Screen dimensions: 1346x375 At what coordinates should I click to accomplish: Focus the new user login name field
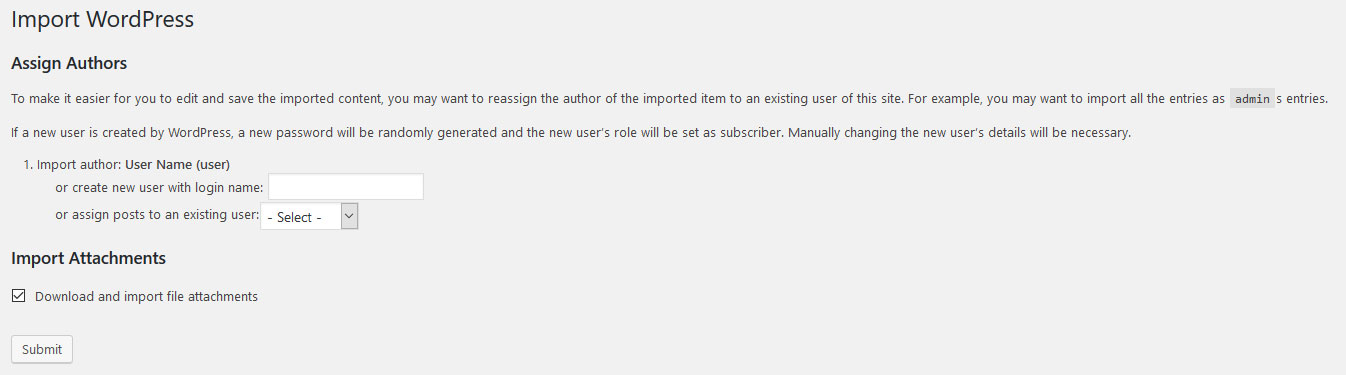point(346,187)
